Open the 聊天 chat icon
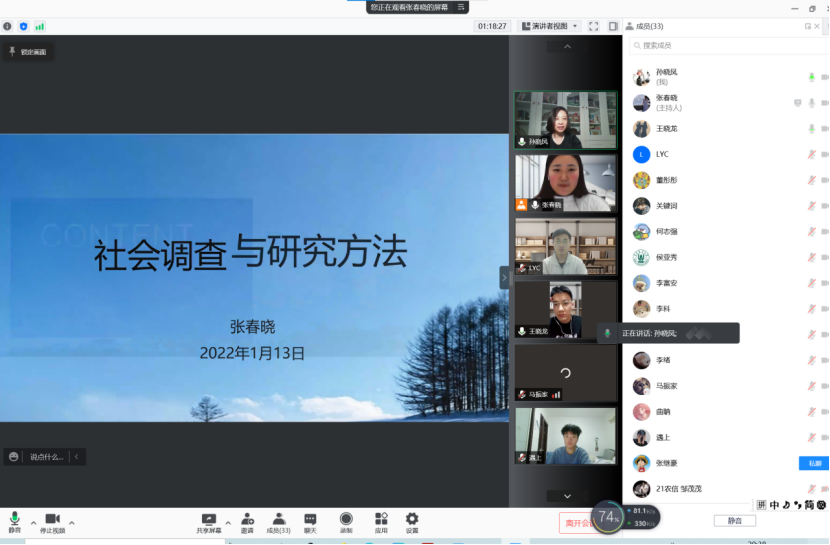This screenshot has width=830, height=545. (310, 520)
